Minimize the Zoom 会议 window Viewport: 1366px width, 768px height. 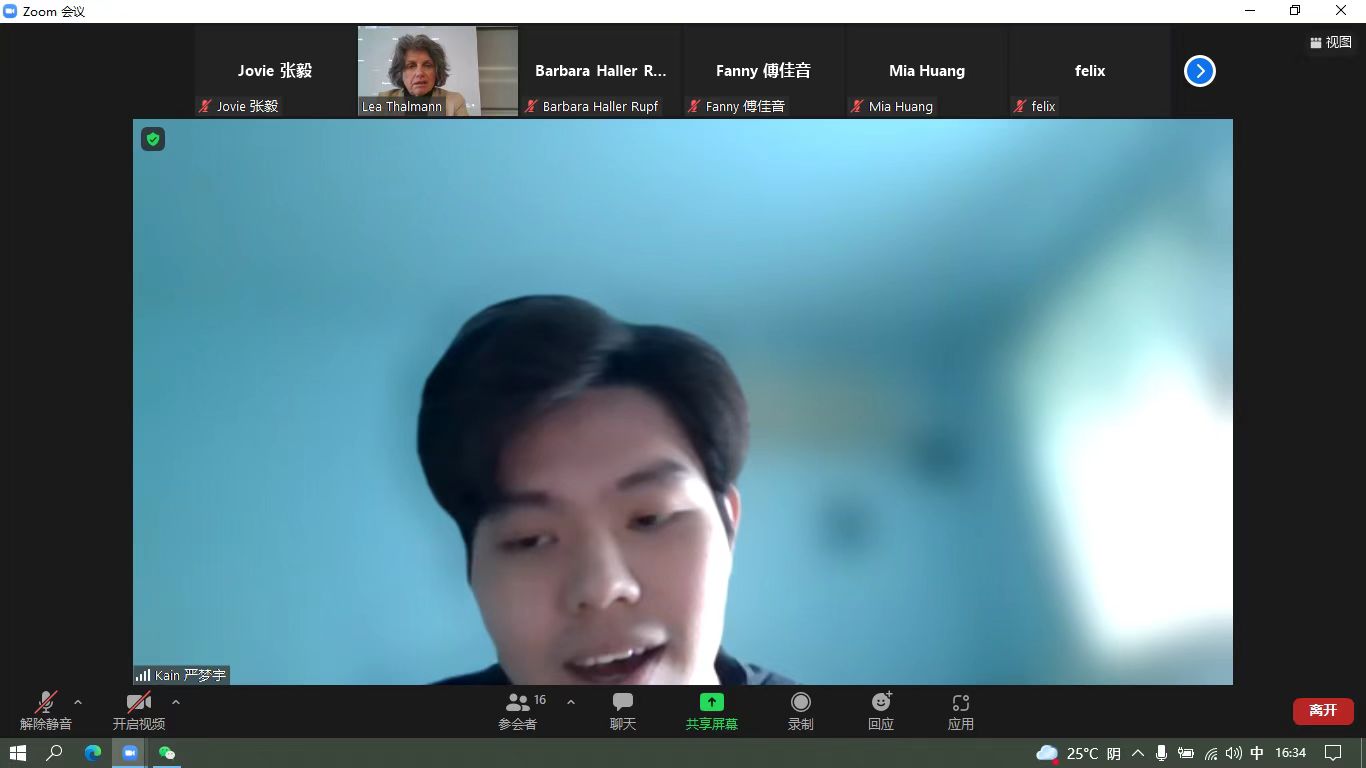(1250, 11)
